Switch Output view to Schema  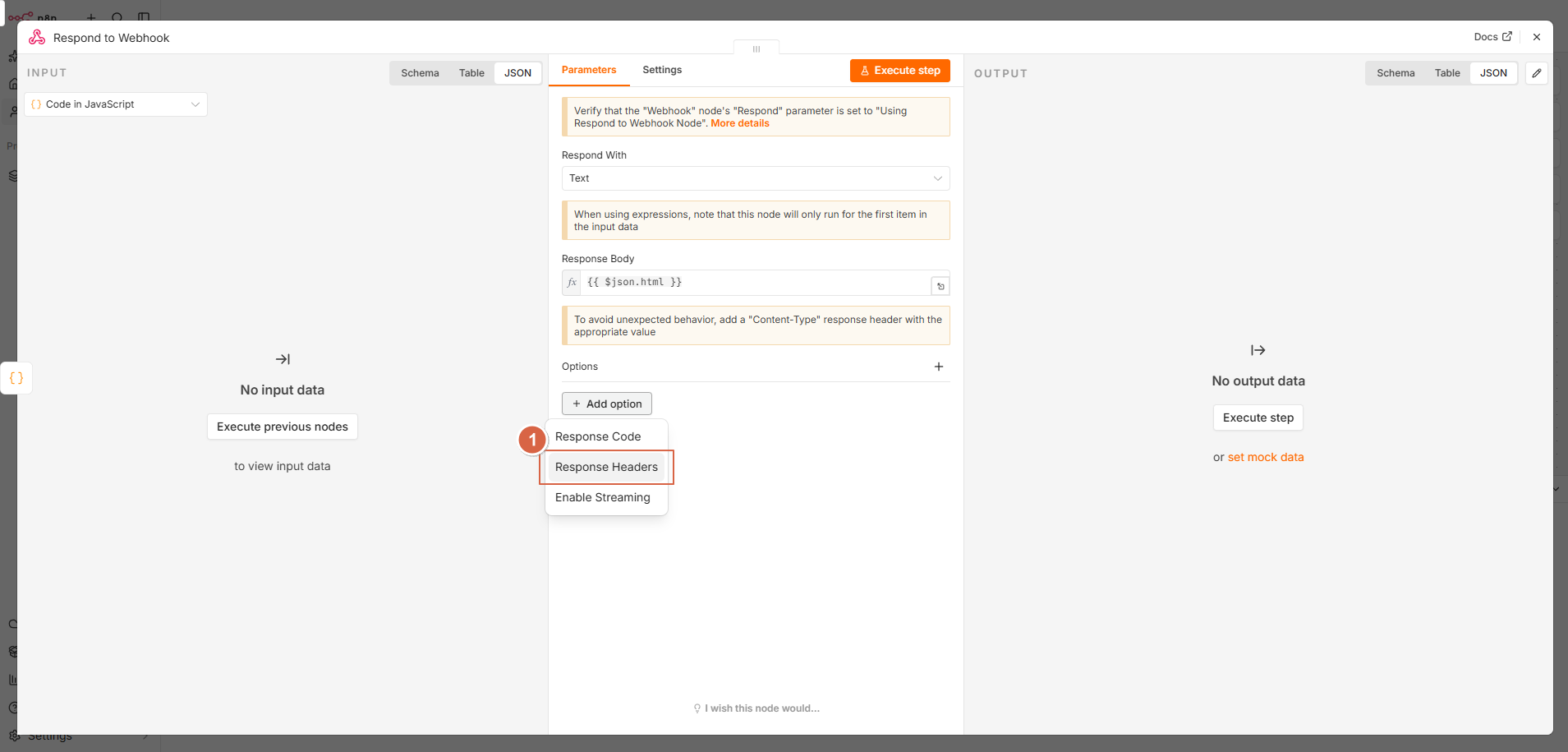coord(1396,73)
